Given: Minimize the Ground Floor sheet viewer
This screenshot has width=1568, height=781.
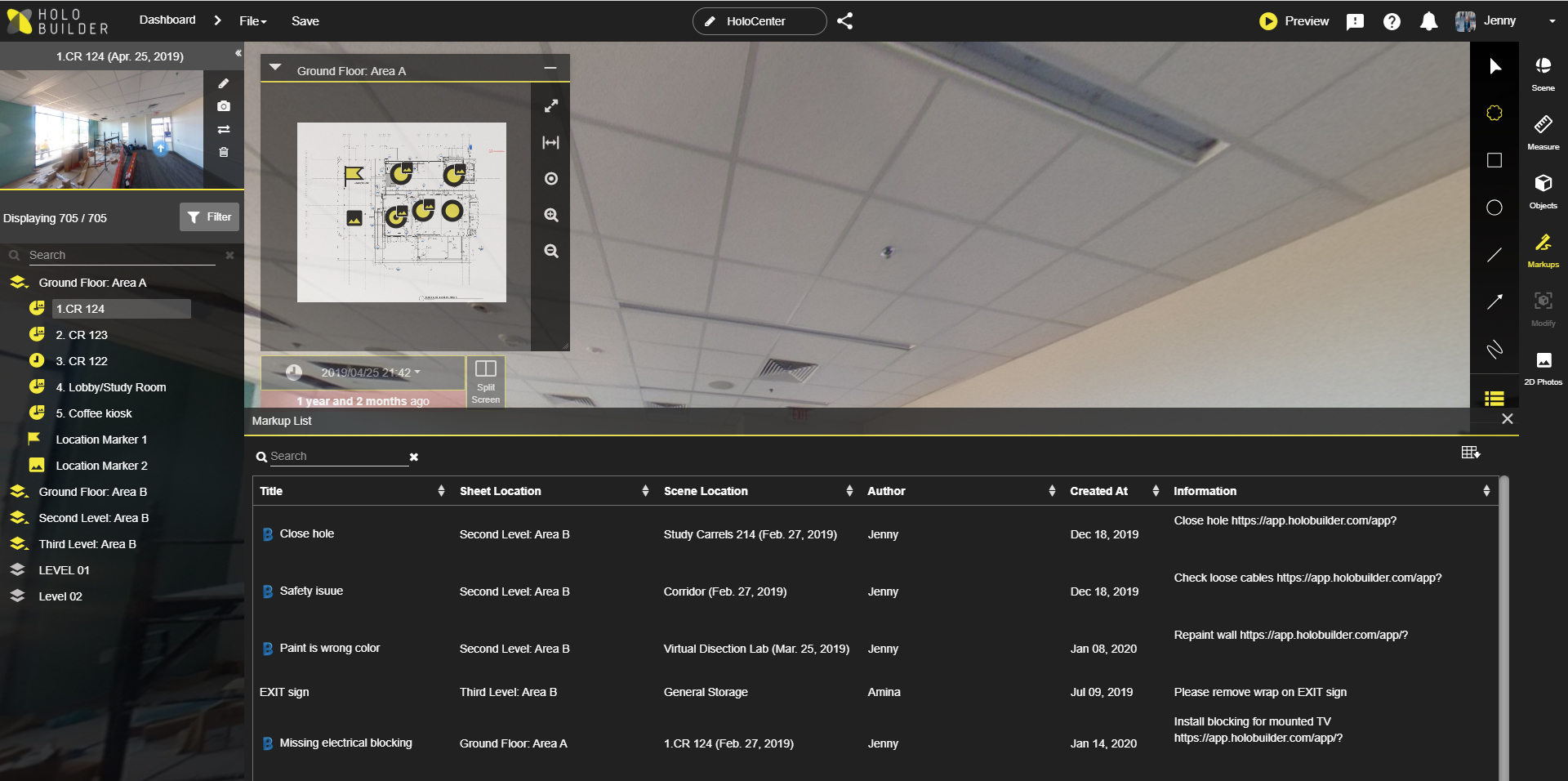Looking at the screenshot, I should click(550, 69).
